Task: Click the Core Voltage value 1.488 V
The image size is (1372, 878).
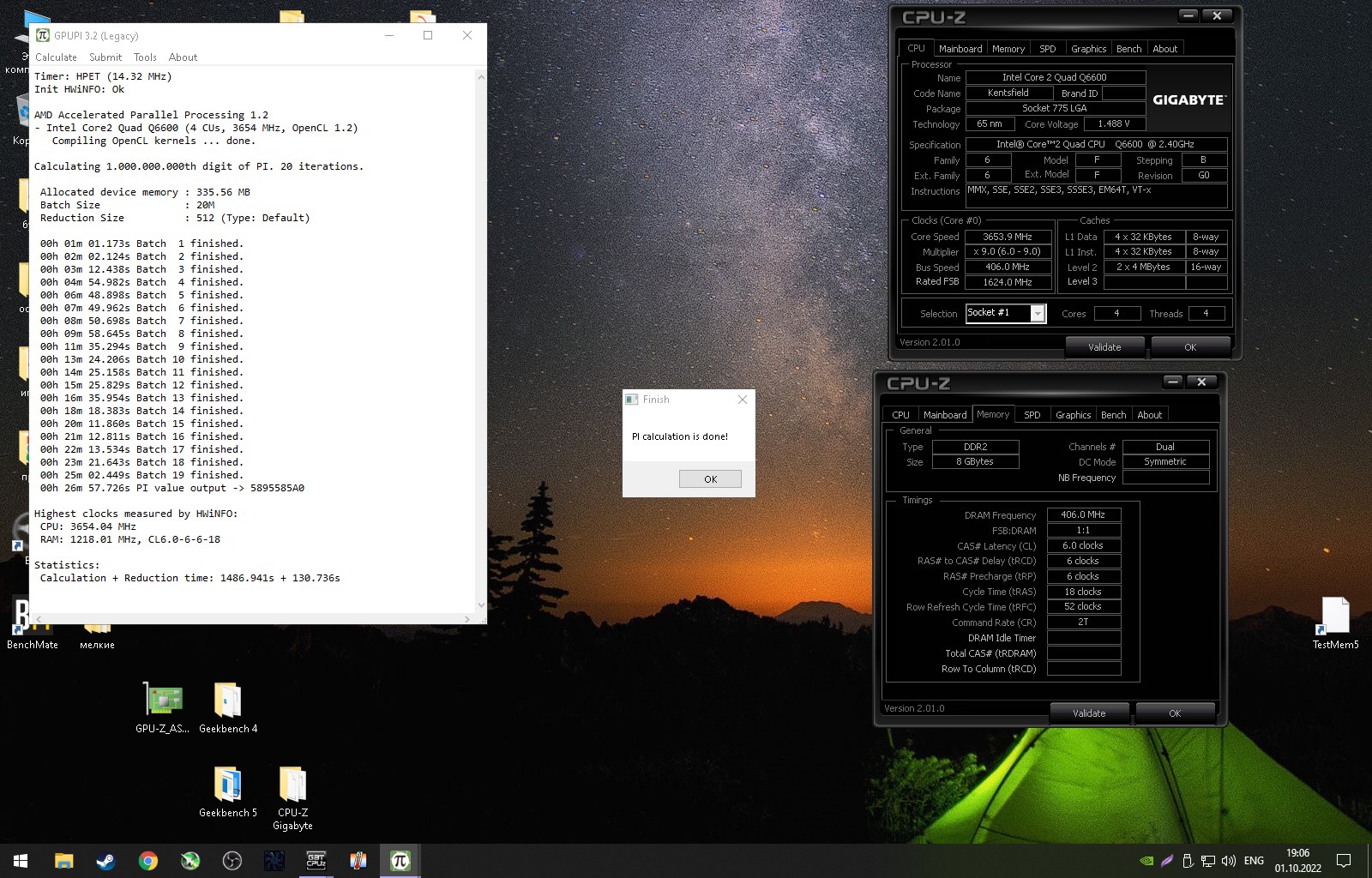Action: [1114, 123]
